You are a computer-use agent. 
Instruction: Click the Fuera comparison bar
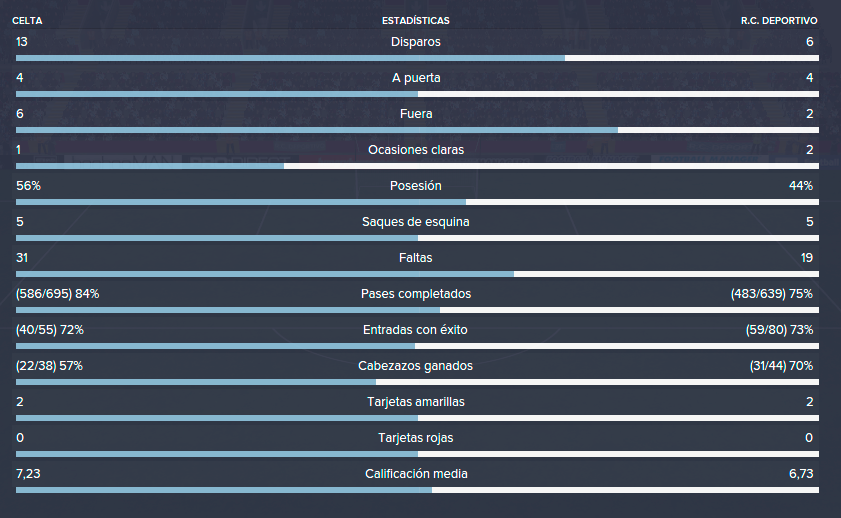tap(417, 130)
